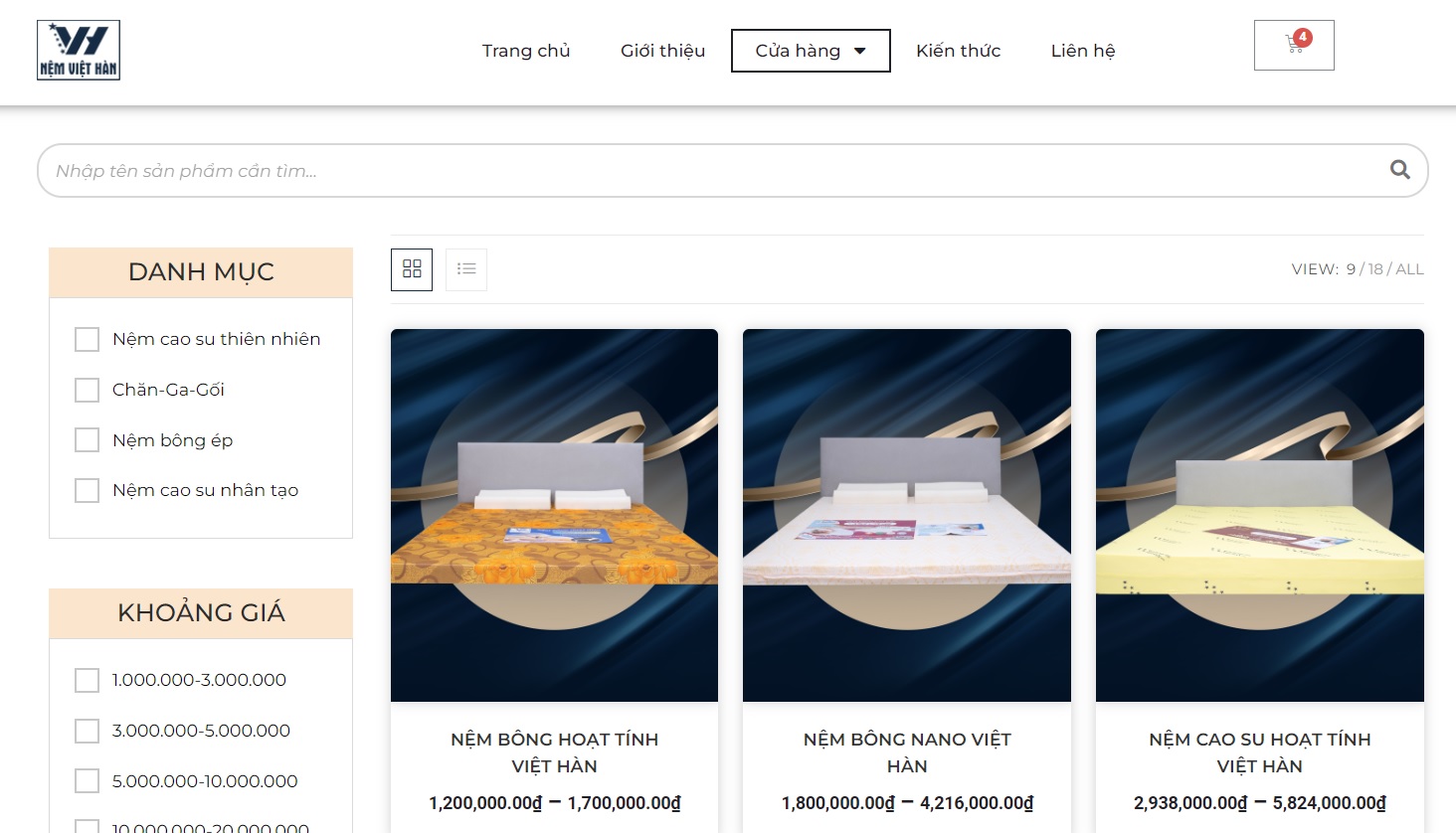Open Nệm Cao Su Hoạt Tính thumbnail
Screen dimensions: 1456x833
1260,515
